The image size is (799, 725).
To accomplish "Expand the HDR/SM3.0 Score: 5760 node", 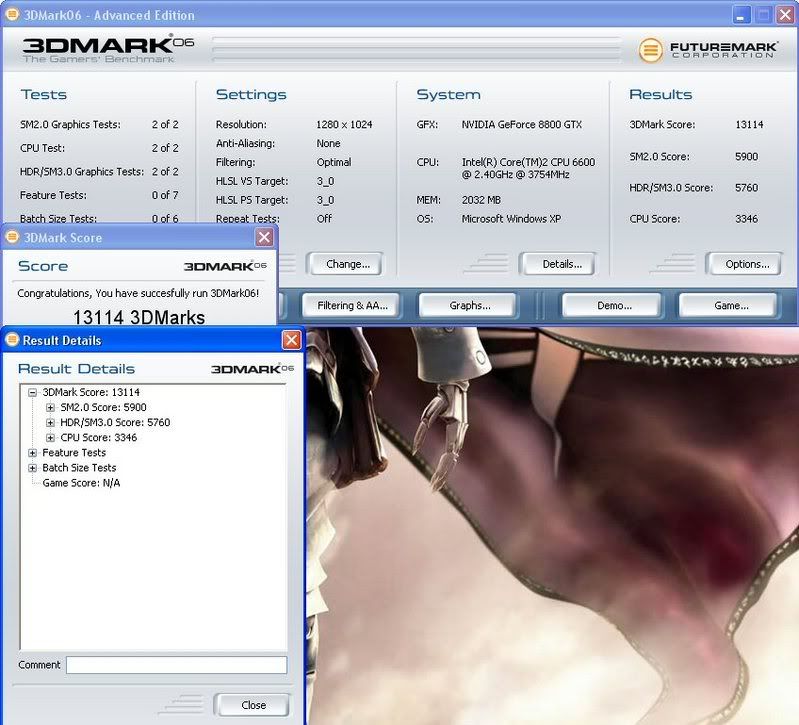I will click(50, 423).
